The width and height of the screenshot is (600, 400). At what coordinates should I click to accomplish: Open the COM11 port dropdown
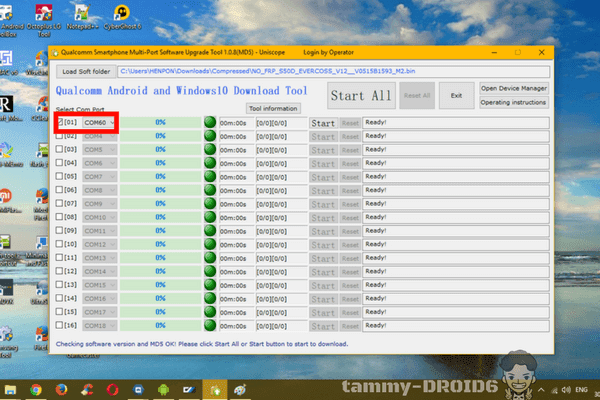[99, 231]
